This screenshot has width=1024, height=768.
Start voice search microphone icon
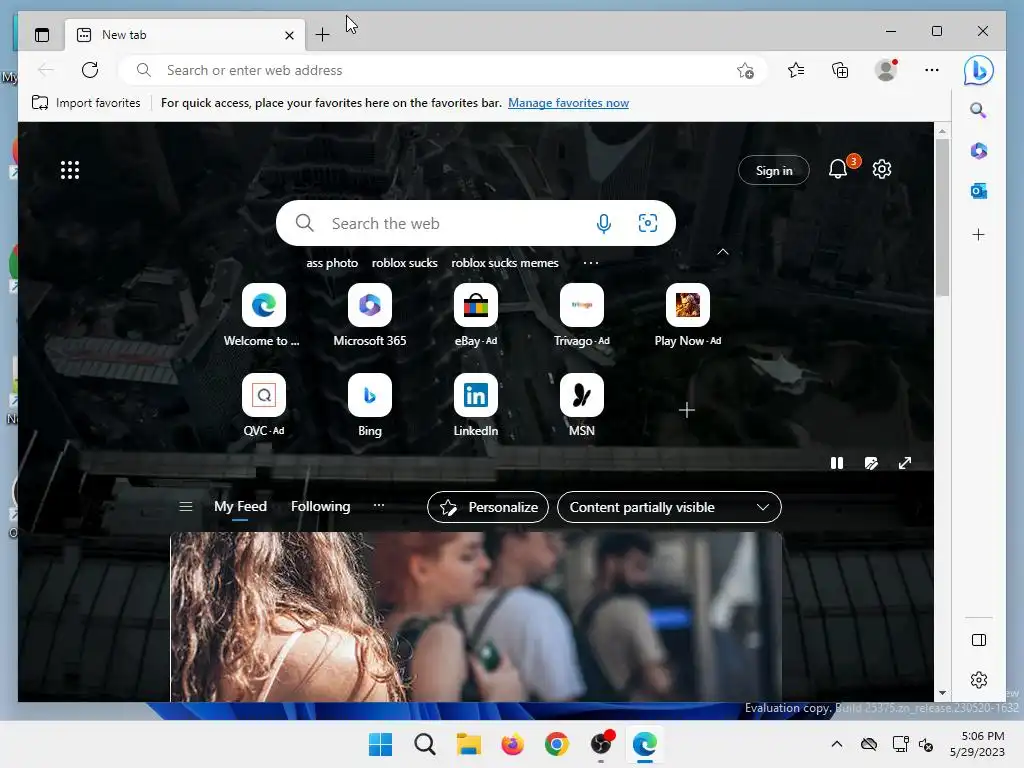(x=604, y=223)
